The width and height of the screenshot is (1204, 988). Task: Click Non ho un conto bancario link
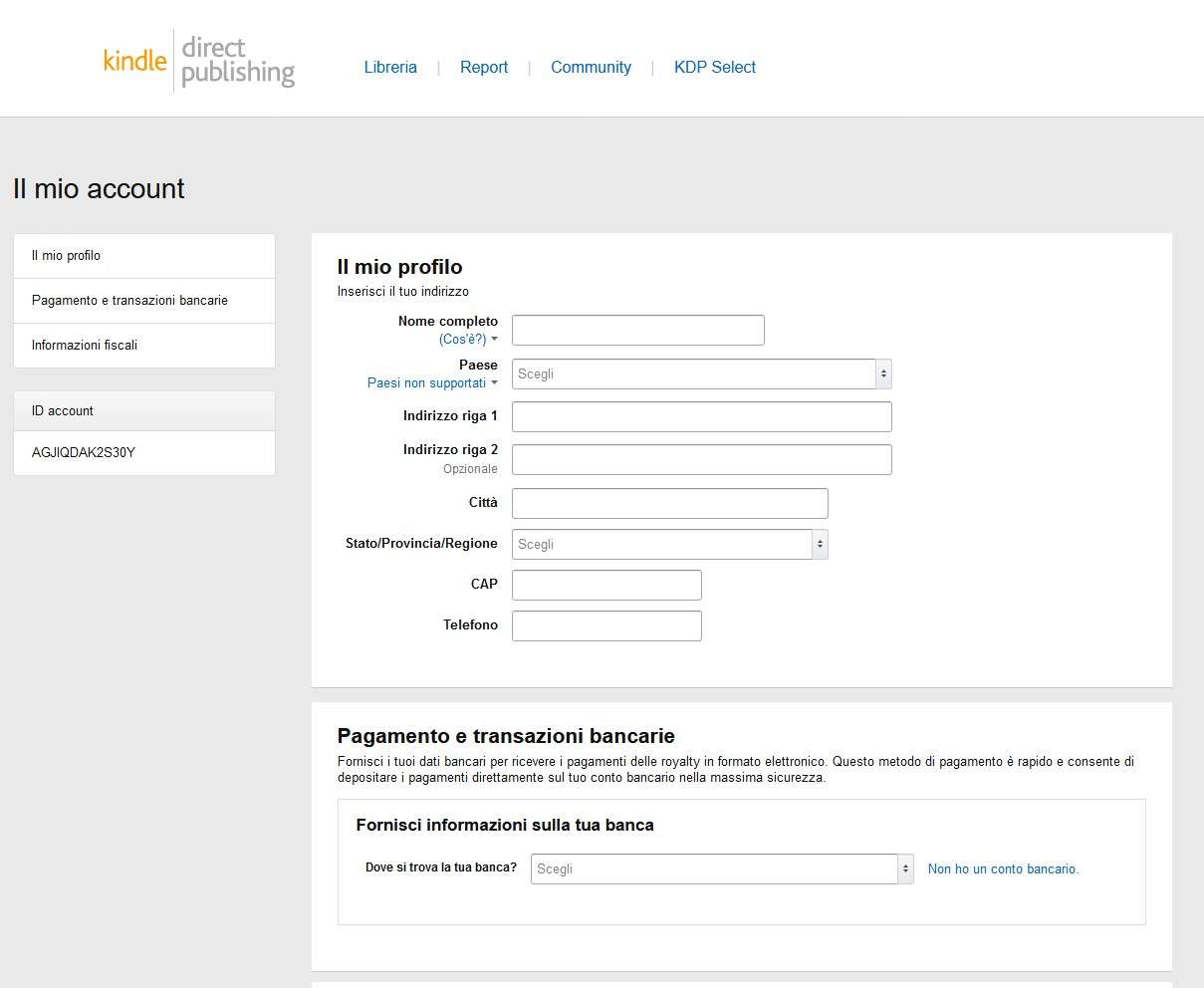tap(1003, 868)
